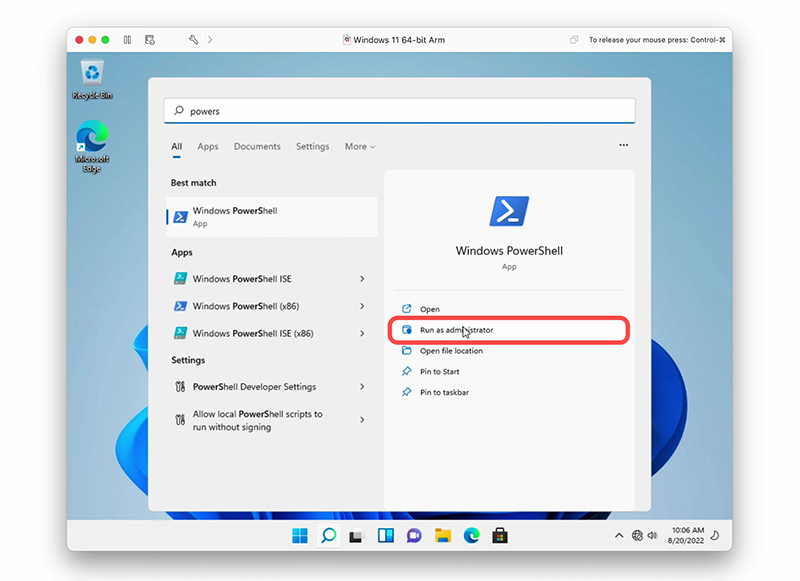The height and width of the screenshot is (581, 800).
Task: Open the Widgets taskbar icon
Action: pyautogui.click(x=386, y=536)
